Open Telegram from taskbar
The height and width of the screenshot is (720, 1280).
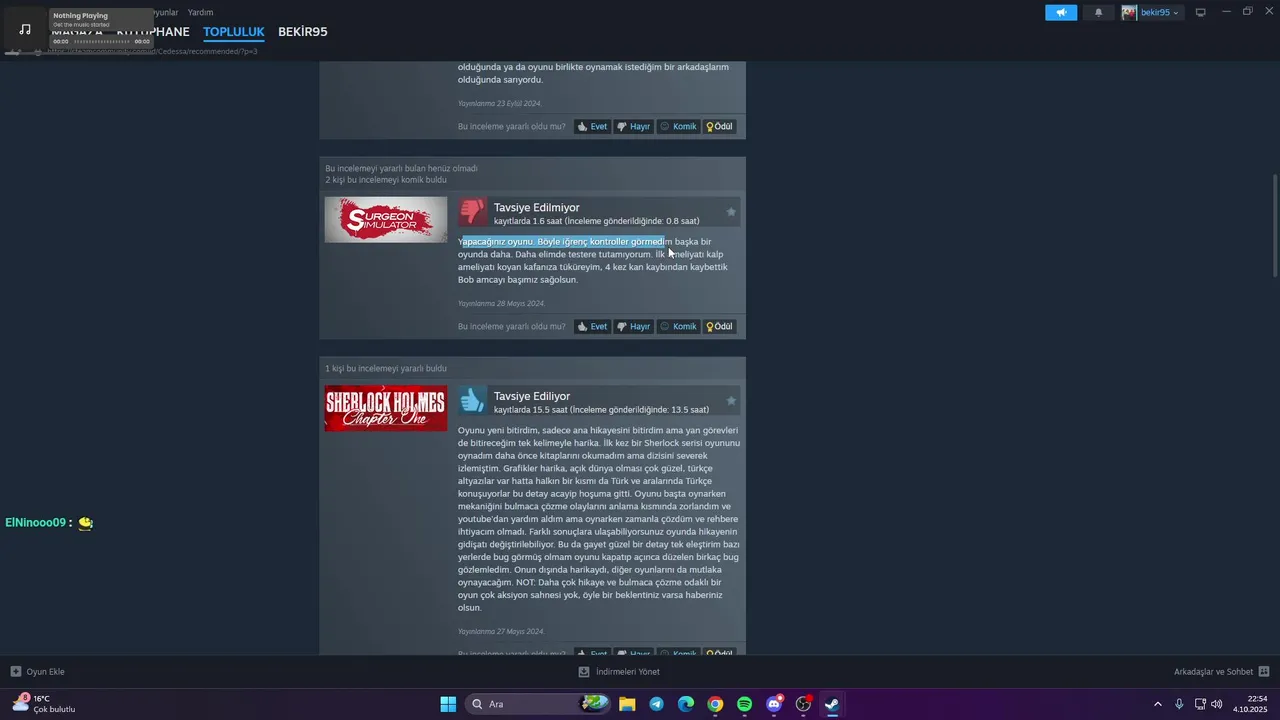tap(656, 704)
